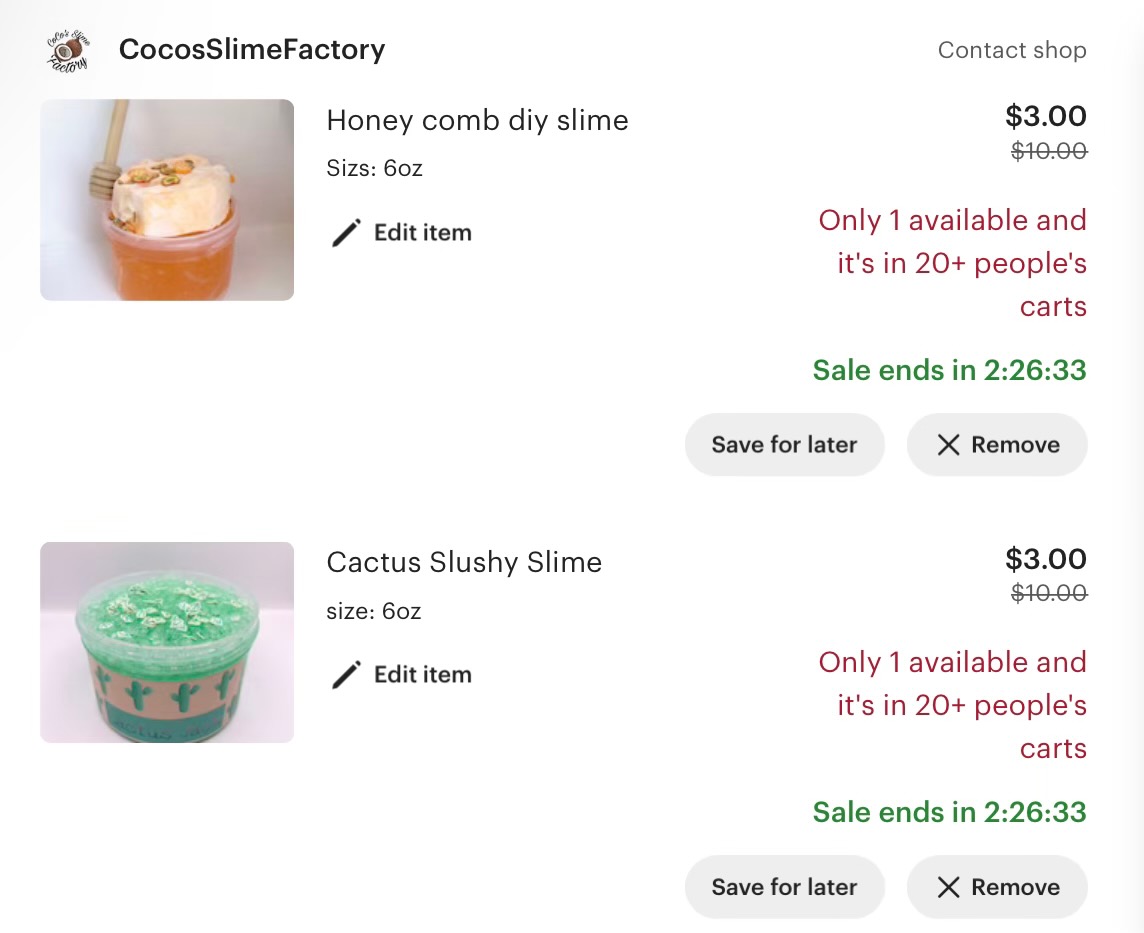This screenshot has height=933, width=1144.
Task: Click the Honey comb diy slime title
Action: coord(477,120)
